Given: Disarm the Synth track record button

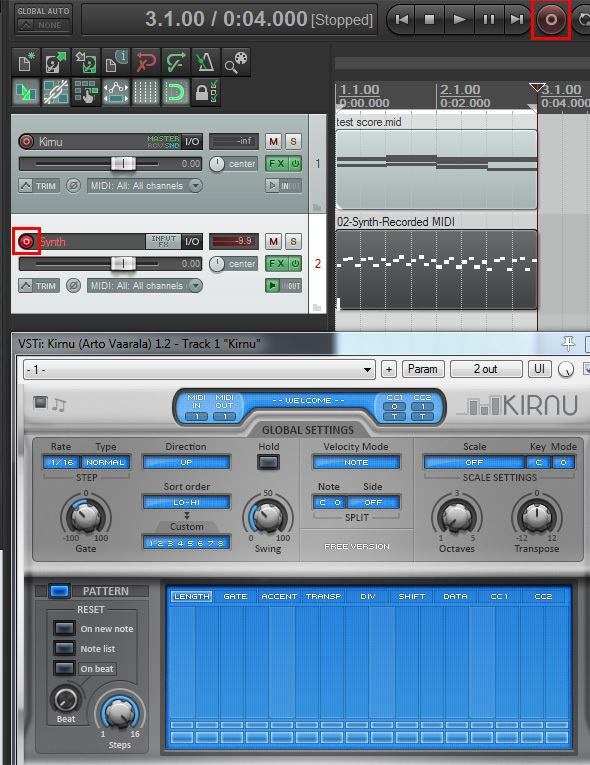Looking at the screenshot, I should pos(26,242).
